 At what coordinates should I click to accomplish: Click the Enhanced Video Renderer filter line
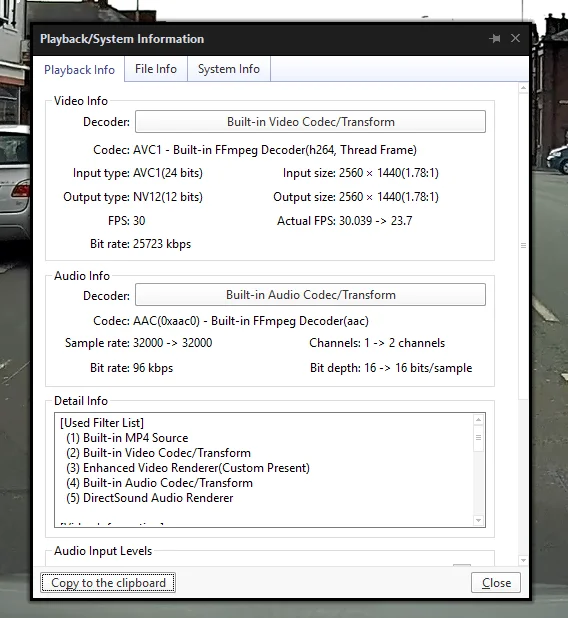click(188, 468)
